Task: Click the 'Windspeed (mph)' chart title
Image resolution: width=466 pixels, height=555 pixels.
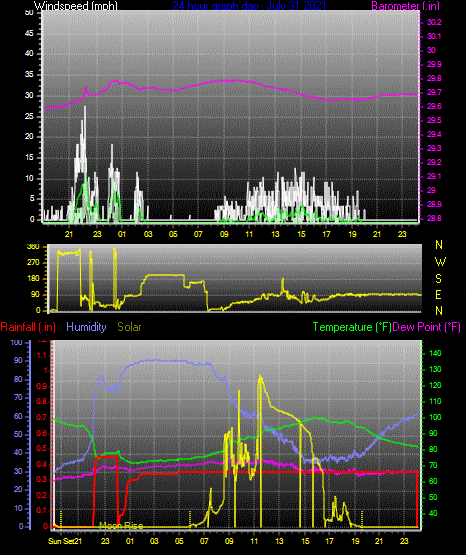Action: point(76,6)
